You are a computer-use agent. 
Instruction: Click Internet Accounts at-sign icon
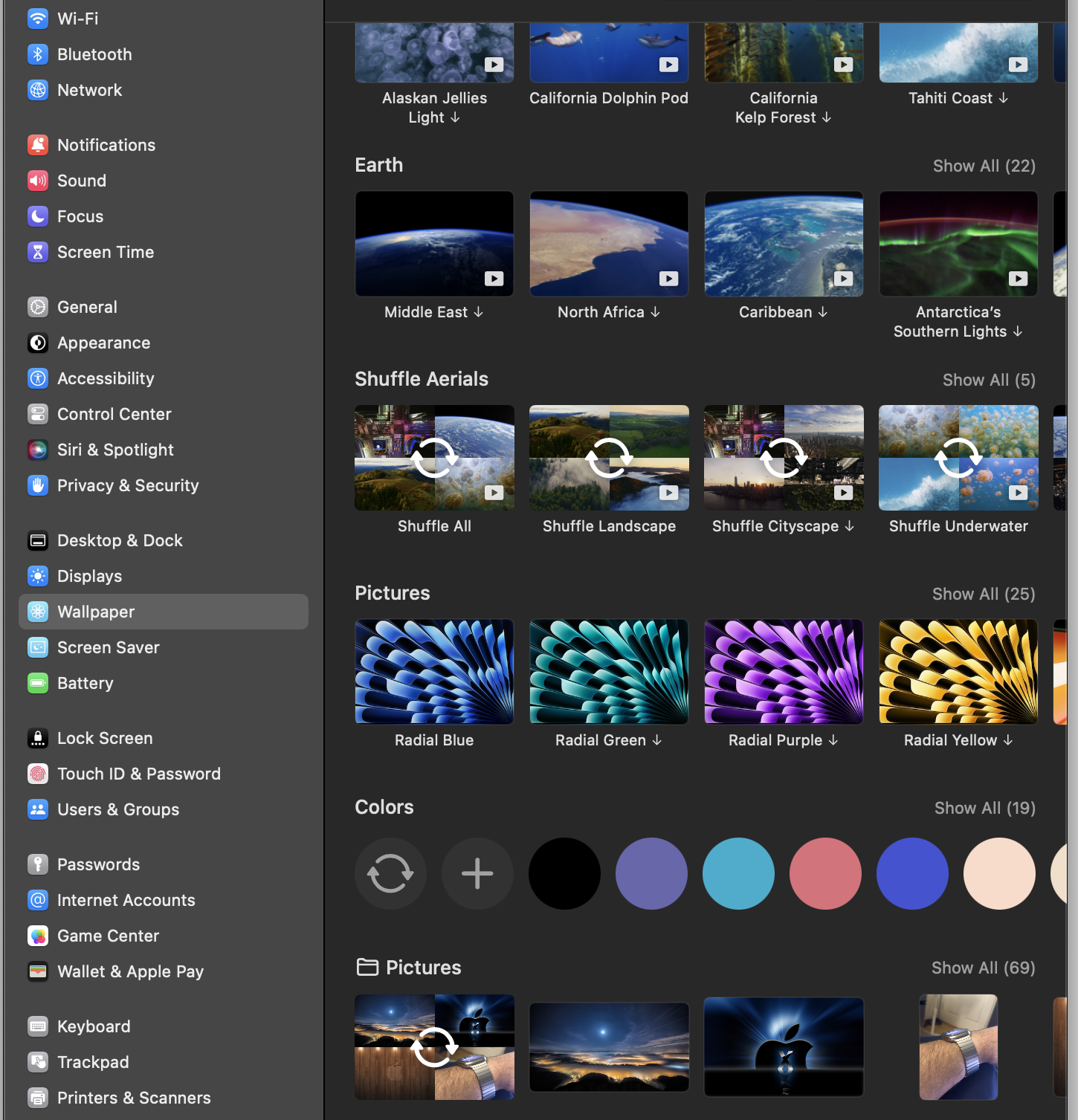(38, 900)
